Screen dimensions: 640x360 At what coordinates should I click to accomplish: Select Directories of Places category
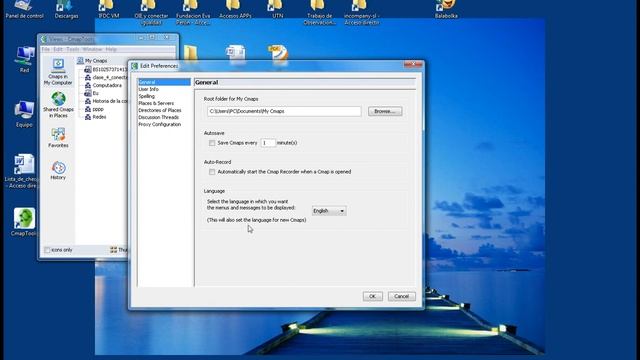160,110
